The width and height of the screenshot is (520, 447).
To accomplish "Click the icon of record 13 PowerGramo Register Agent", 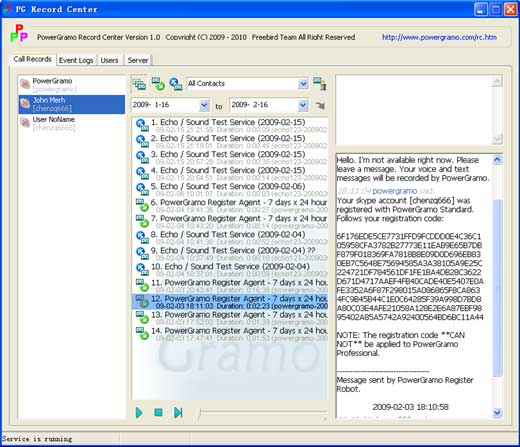I will (x=142, y=318).
